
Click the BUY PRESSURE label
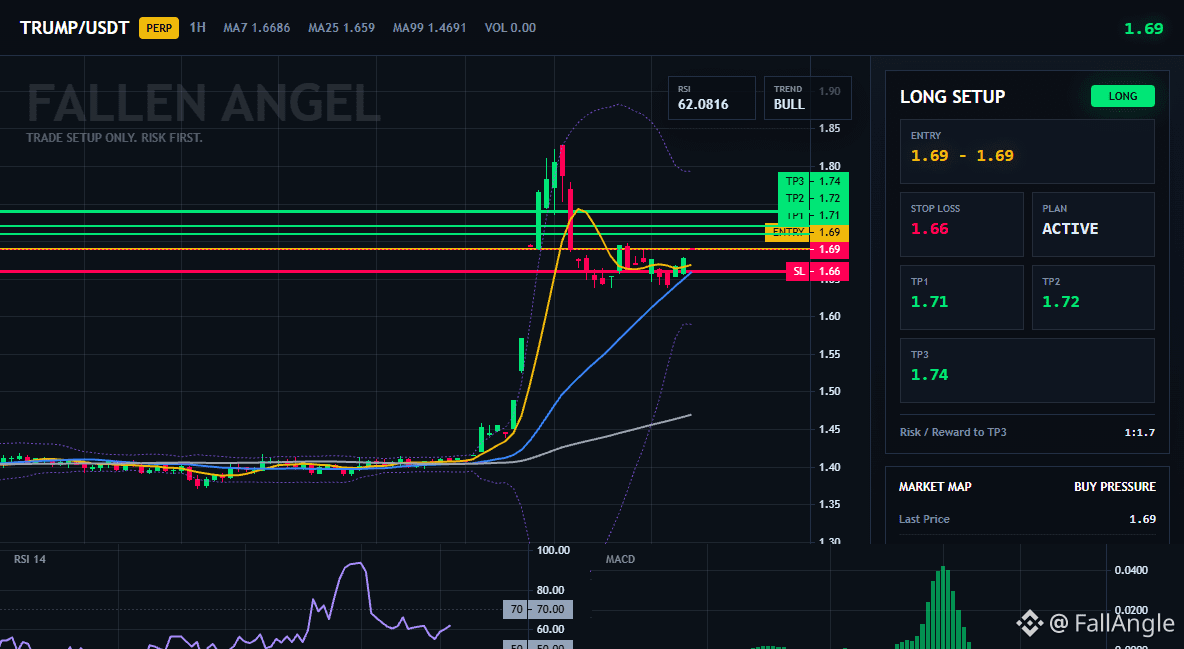click(1115, 487)
